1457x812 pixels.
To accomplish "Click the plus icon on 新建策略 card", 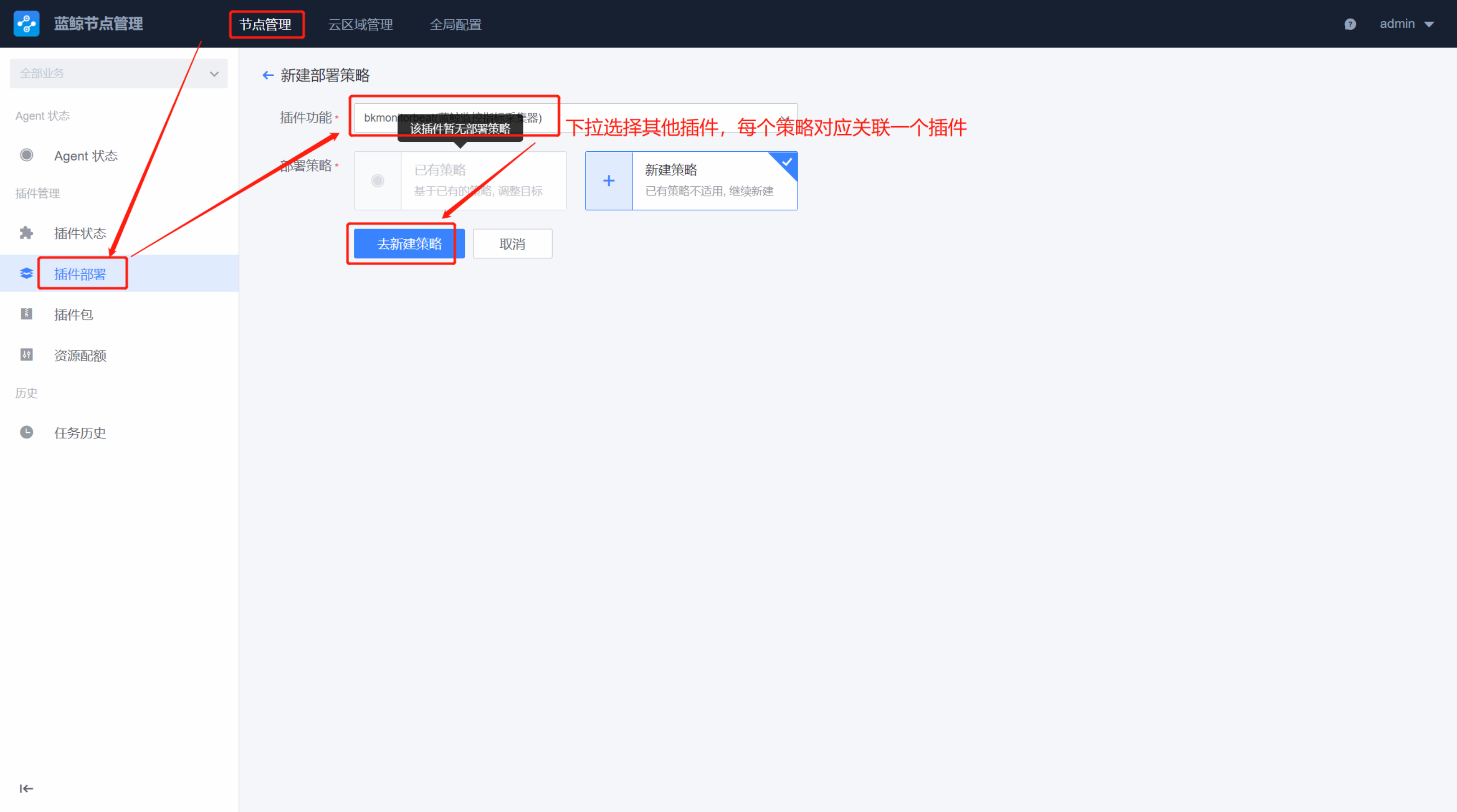I will pyautogui.click(x=609, y=181).
